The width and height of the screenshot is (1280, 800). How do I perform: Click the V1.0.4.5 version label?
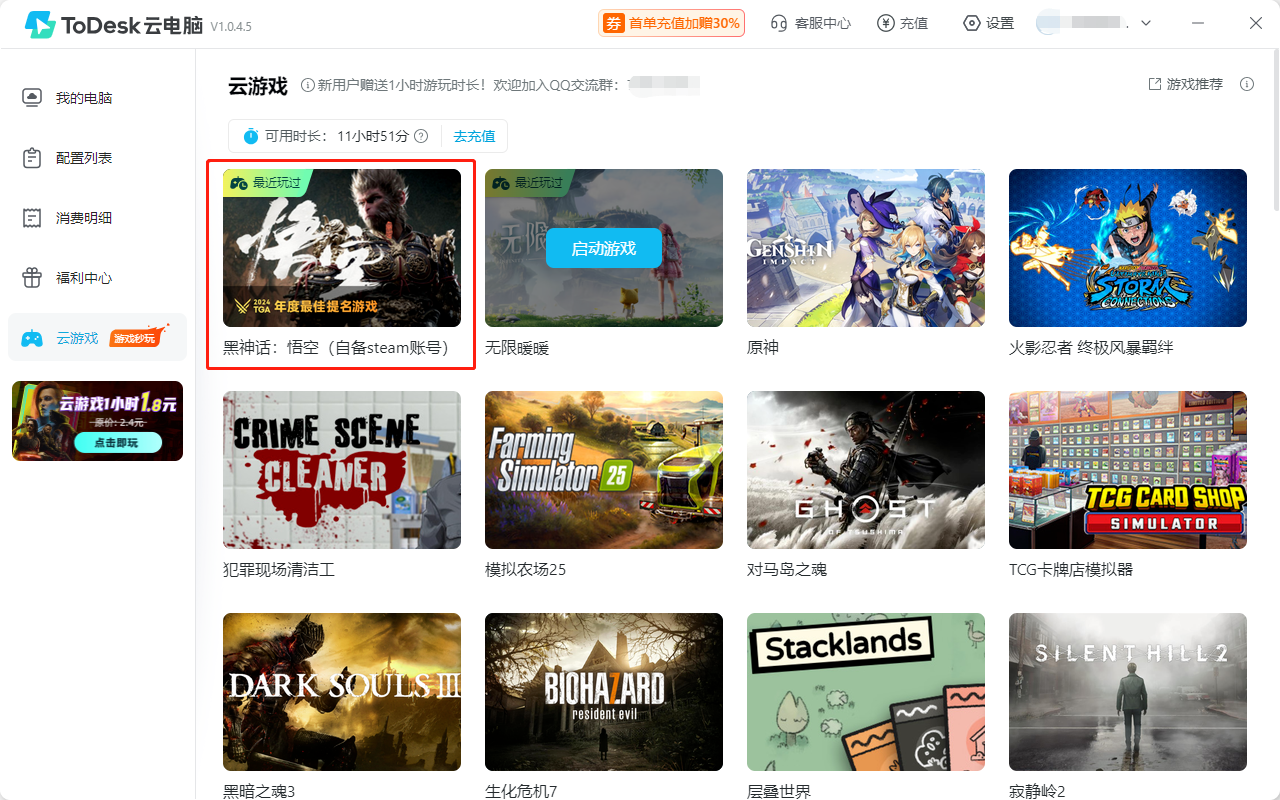230,27
